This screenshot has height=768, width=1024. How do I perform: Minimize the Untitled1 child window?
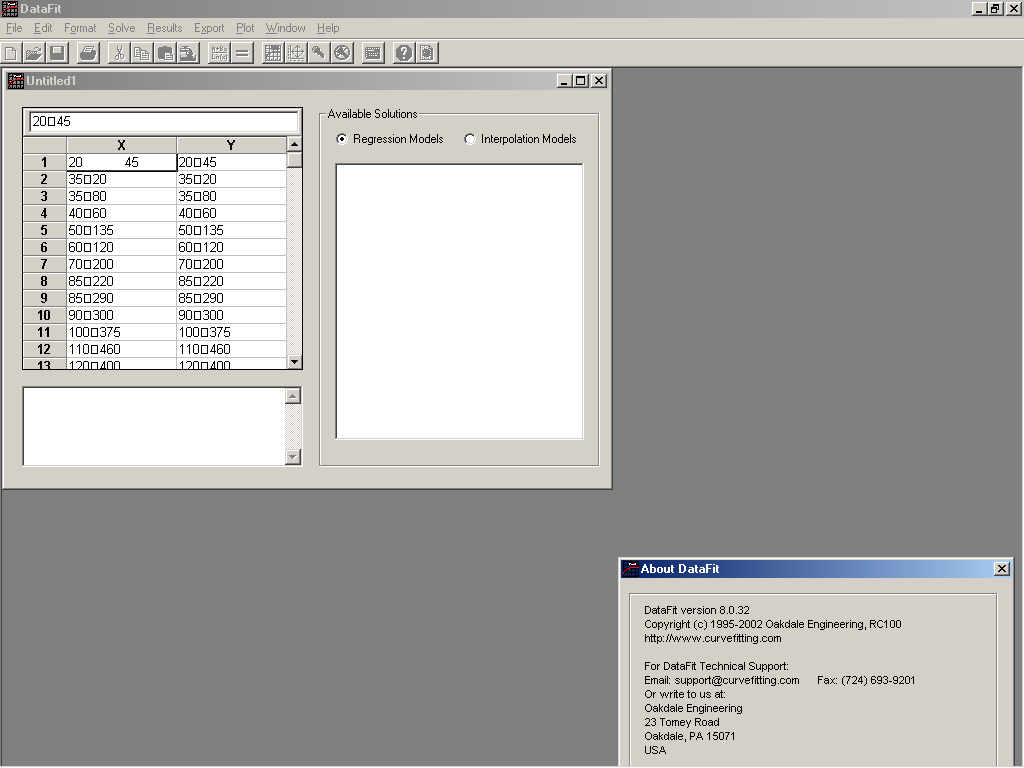click(x=565, y=81)
